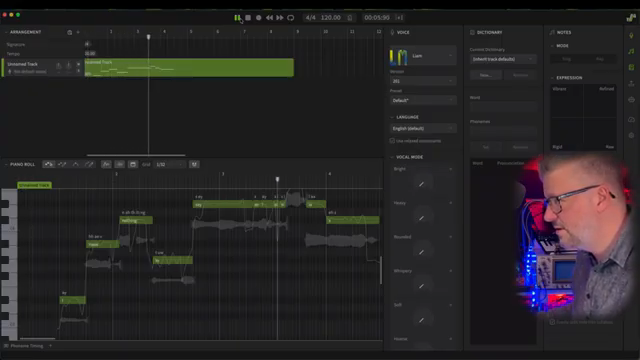640x360 pixels.
Task: Toggle pitch curve display in piano roll toolbar
Action: 106,164
